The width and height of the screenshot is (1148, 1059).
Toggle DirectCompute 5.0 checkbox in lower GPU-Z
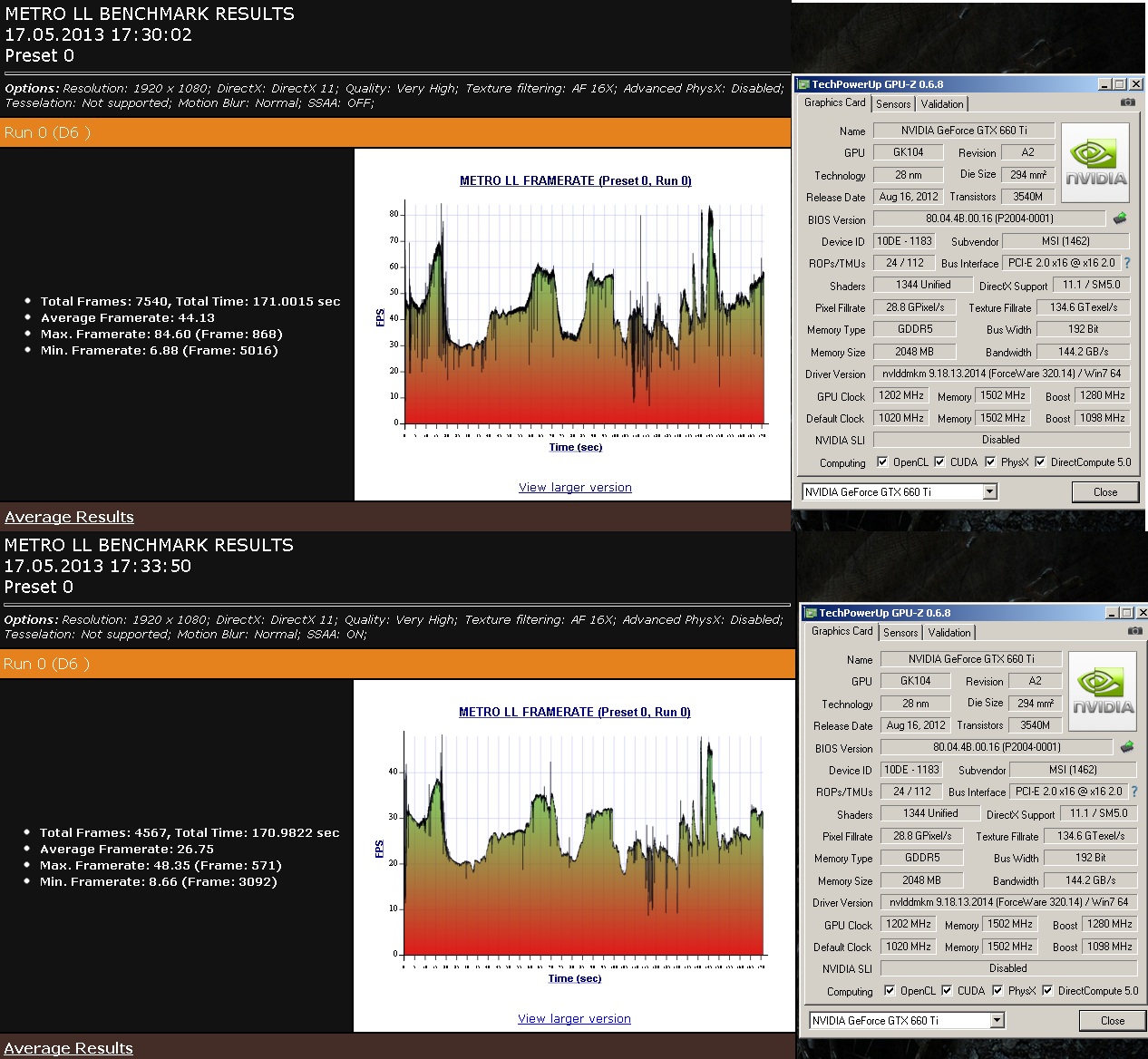coord(1047,990)
